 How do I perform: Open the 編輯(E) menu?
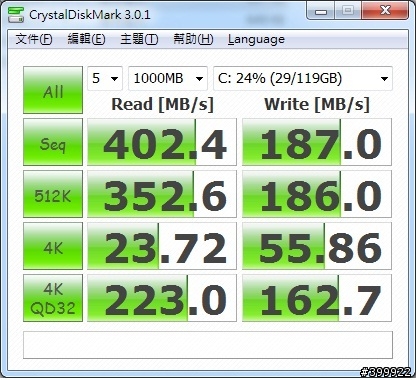point(86,39)
